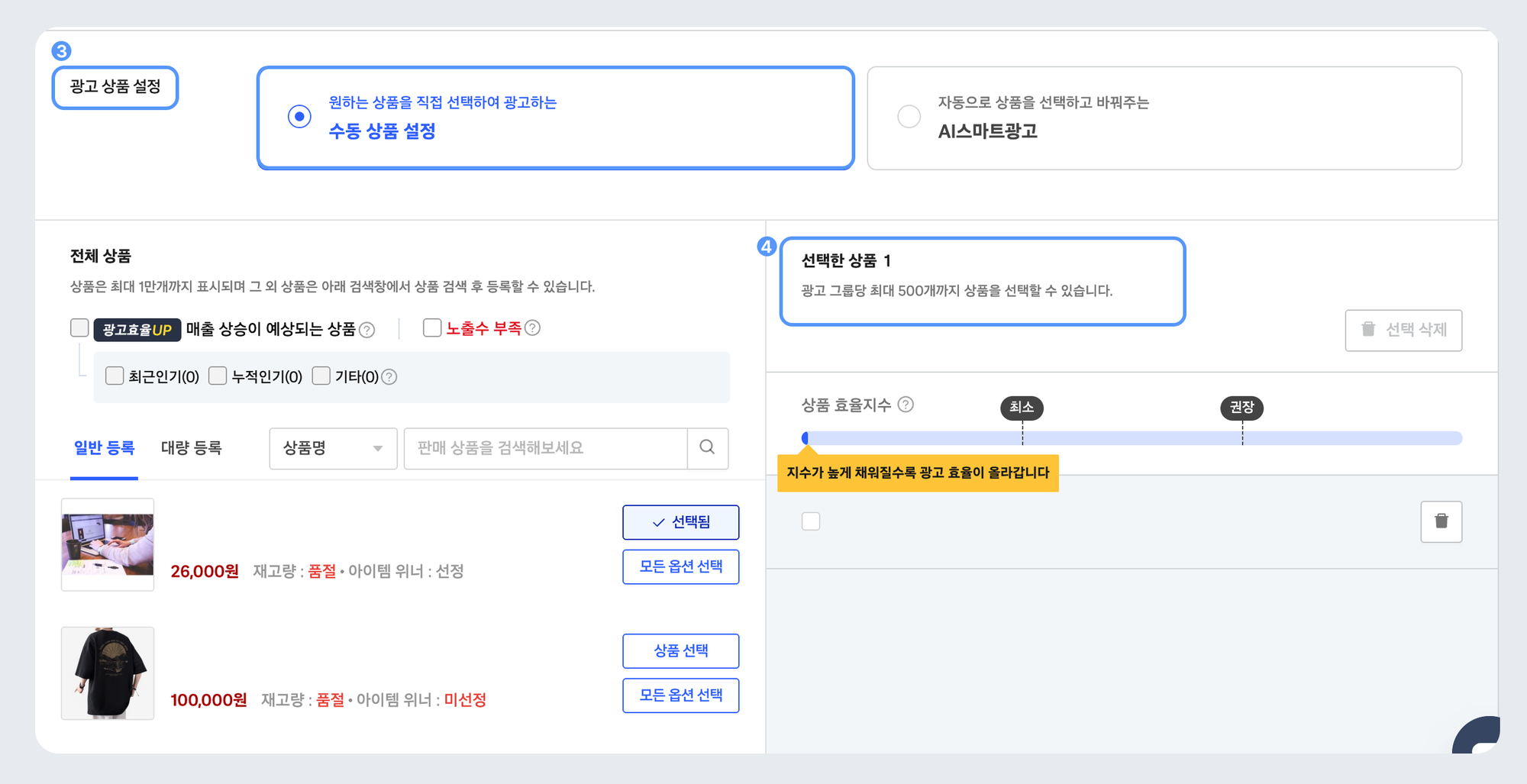Click the 상품 선택 button for 100,000원 product
The image size is (1527, 784).
click(x=680, y=650)
